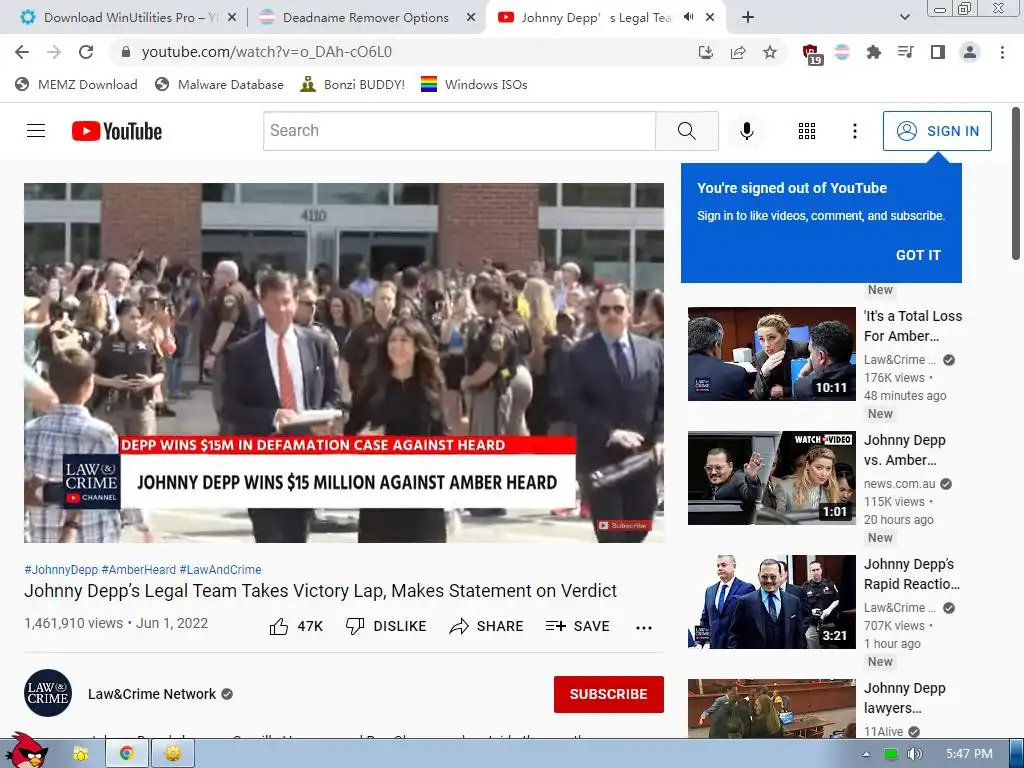
Task: Close the Deadname Remover Options tab
Action: 470,18
